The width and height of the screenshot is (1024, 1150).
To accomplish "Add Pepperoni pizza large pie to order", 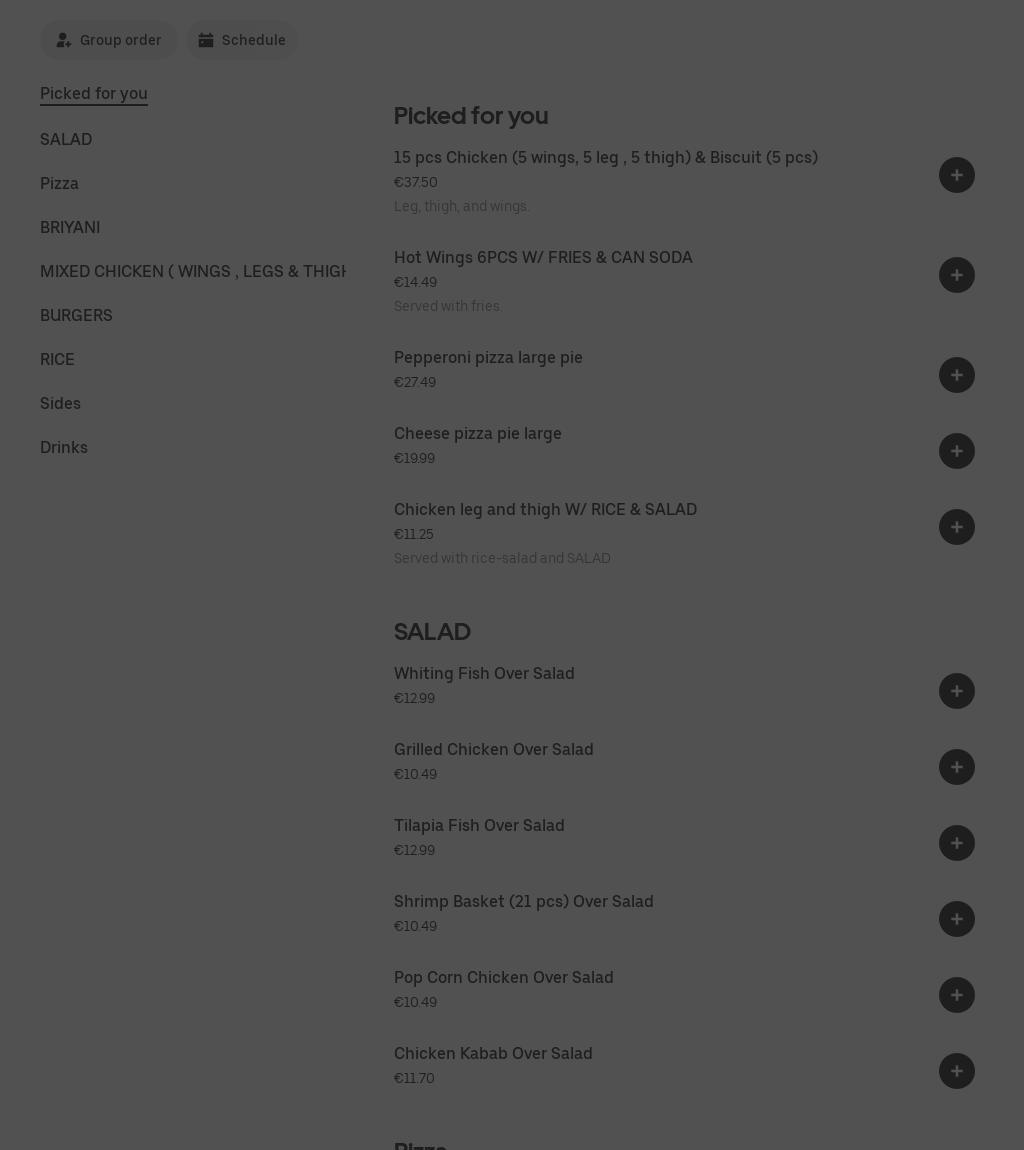I will point(956,375).
